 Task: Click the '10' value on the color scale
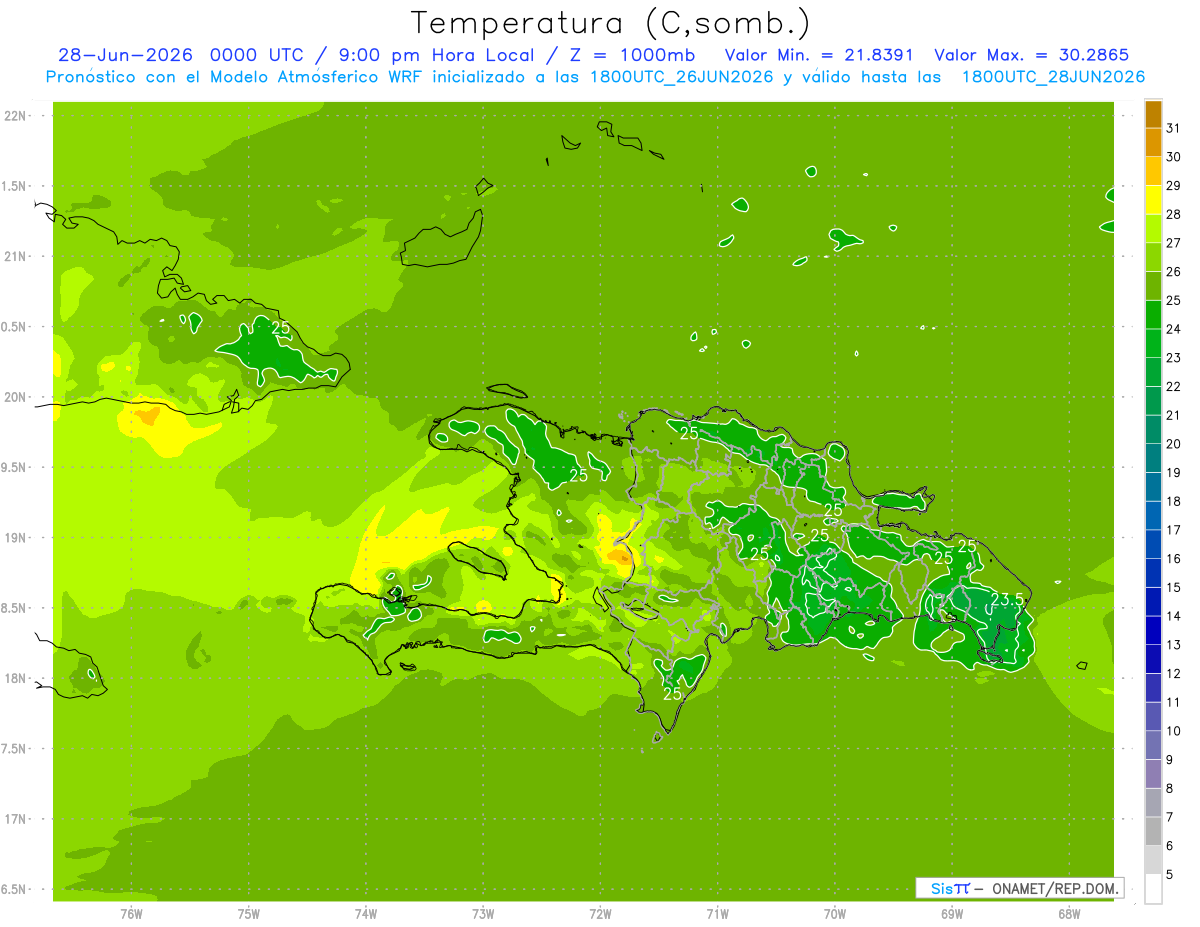point(1174,731)
